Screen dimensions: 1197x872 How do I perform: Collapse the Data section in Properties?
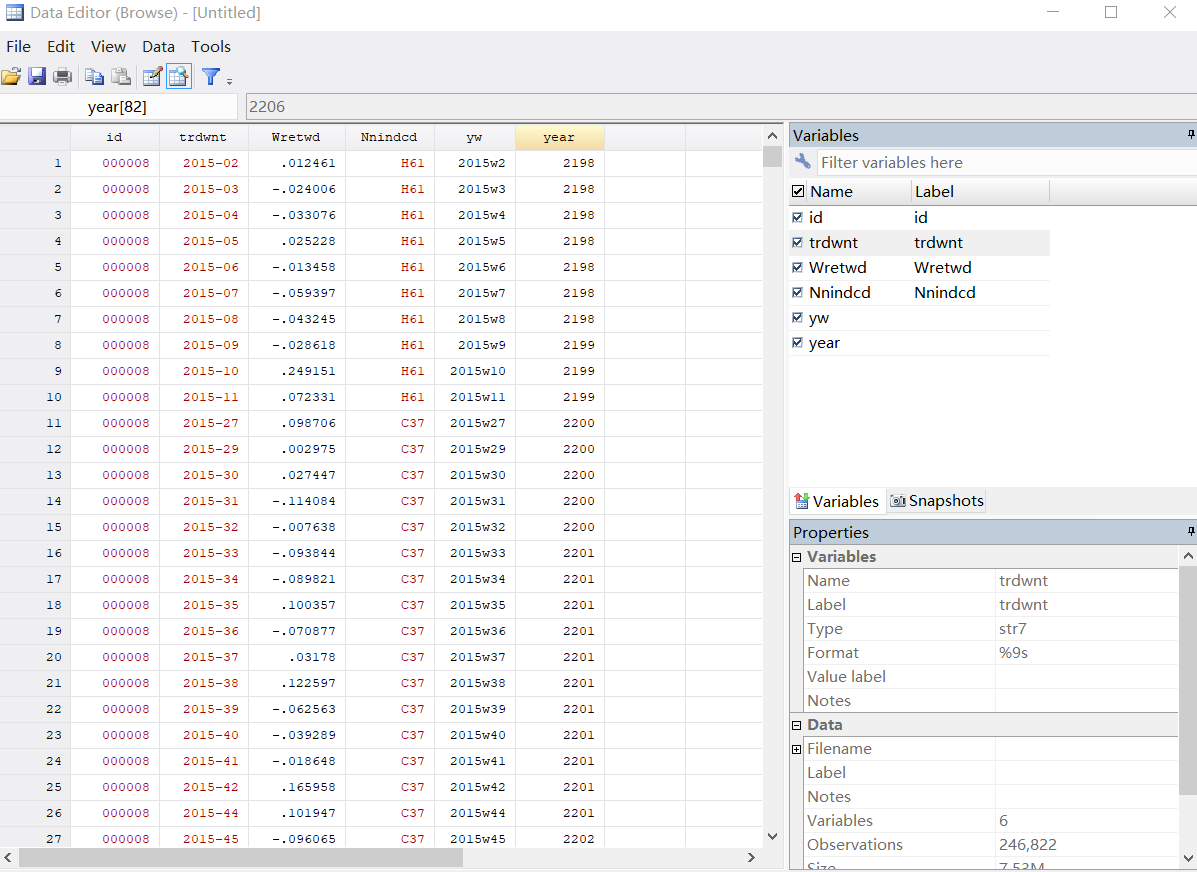click(797, 725)
